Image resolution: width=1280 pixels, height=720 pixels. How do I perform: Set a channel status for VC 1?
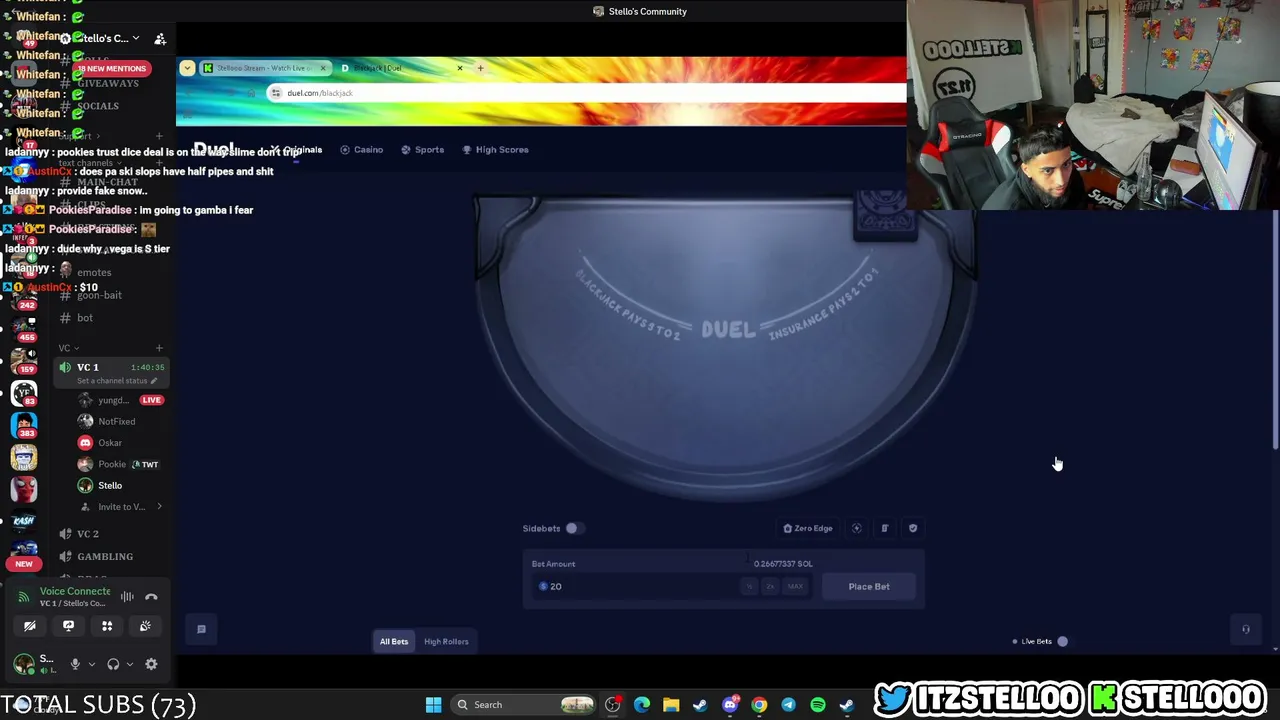pos(116,381)
